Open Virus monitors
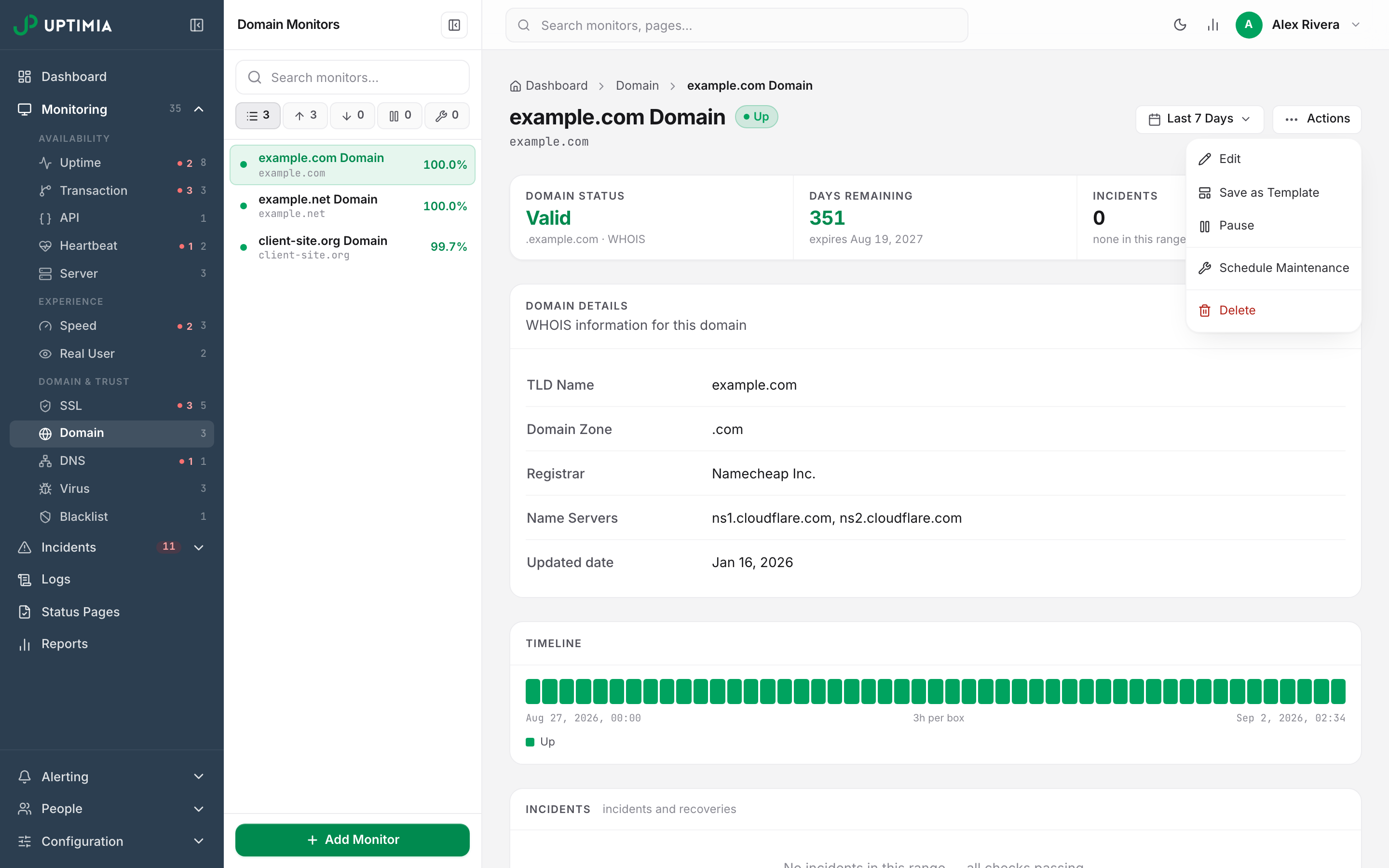Image resolution: width=1389 pixels, height=868 pixels. point(112,488)
